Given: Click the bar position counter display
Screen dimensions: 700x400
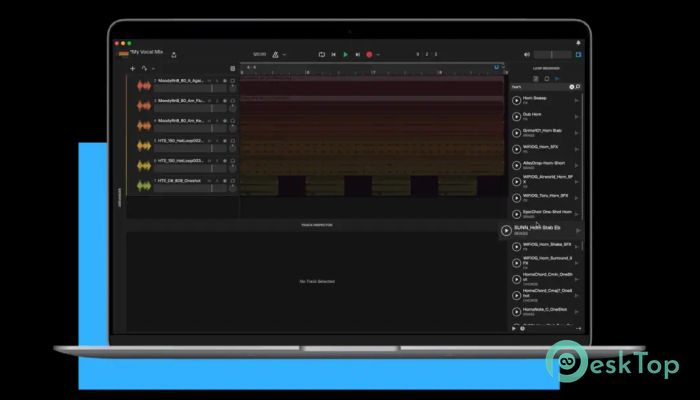Looking at the screenshot, I should click(x=427, y=54).
